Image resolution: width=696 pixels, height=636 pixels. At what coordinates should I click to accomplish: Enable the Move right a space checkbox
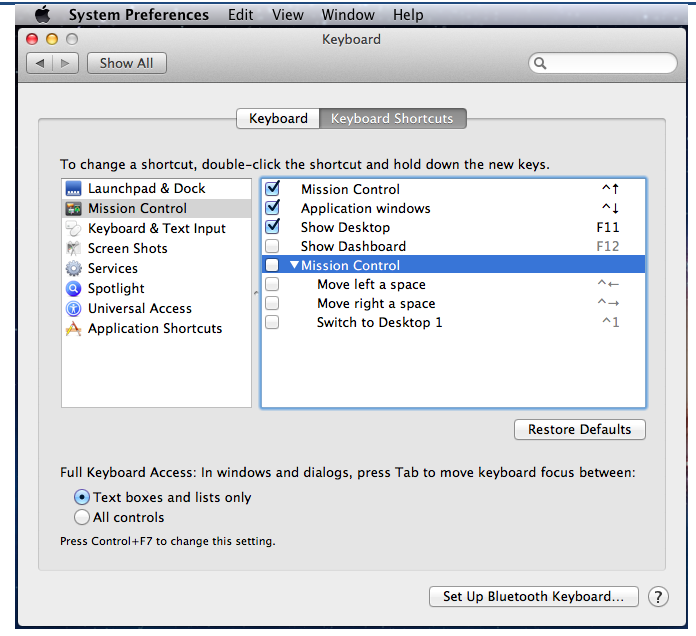click(272, 303)
